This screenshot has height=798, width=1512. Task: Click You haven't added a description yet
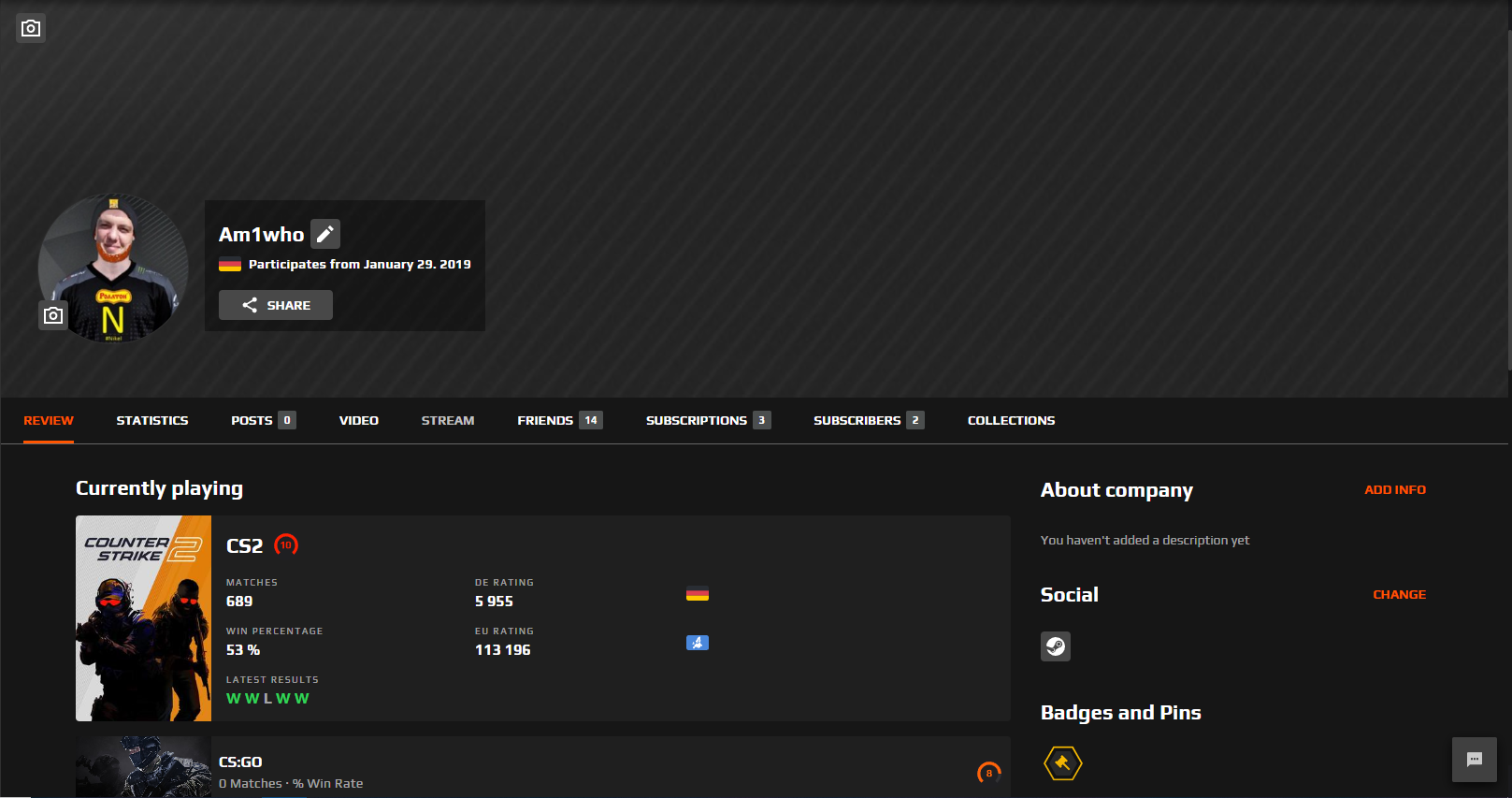[x=1145, y=541]
